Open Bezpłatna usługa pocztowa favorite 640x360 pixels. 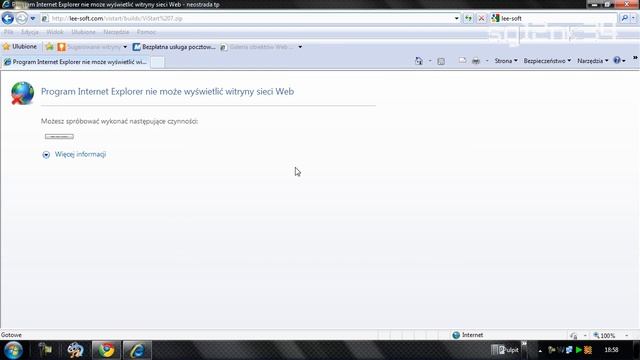click(x=174, y=47)
